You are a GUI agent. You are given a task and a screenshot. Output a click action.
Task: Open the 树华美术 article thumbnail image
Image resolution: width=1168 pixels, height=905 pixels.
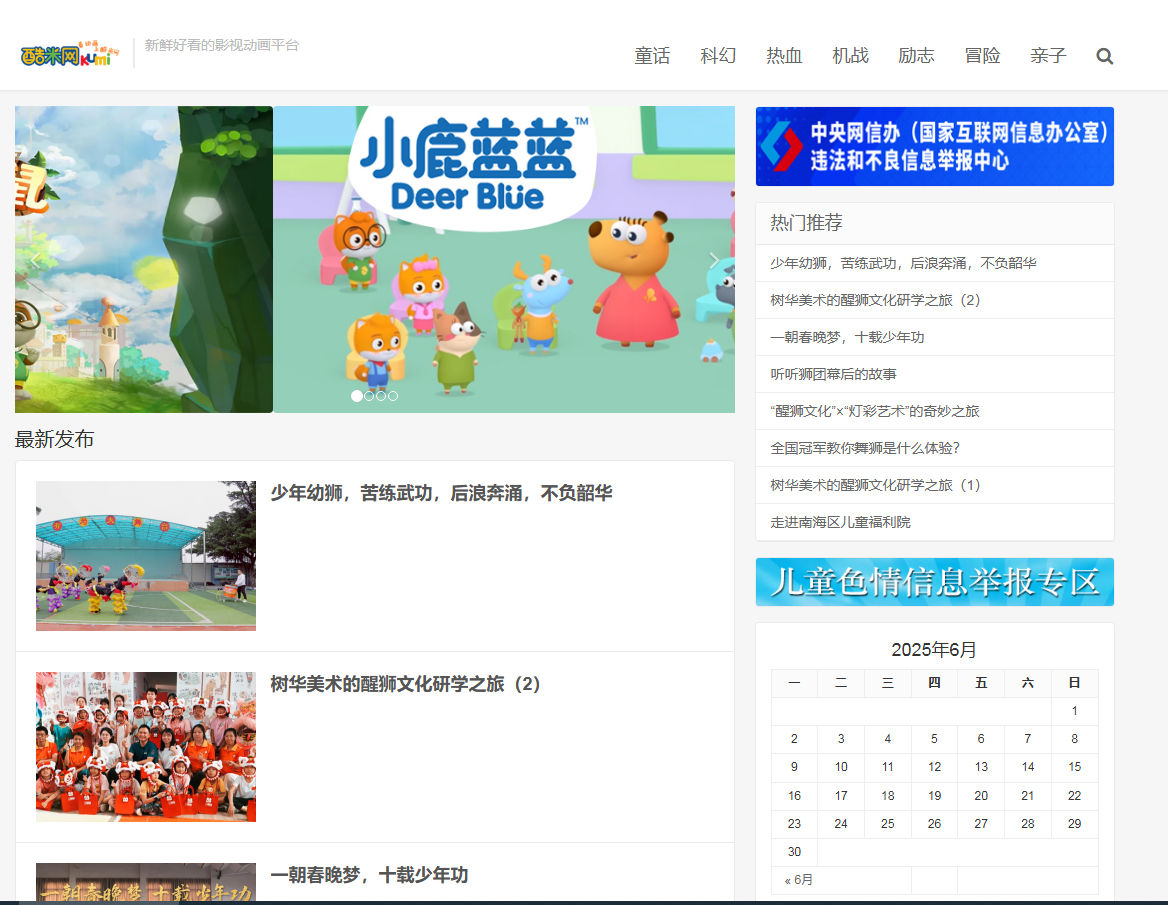click(145, 746)
